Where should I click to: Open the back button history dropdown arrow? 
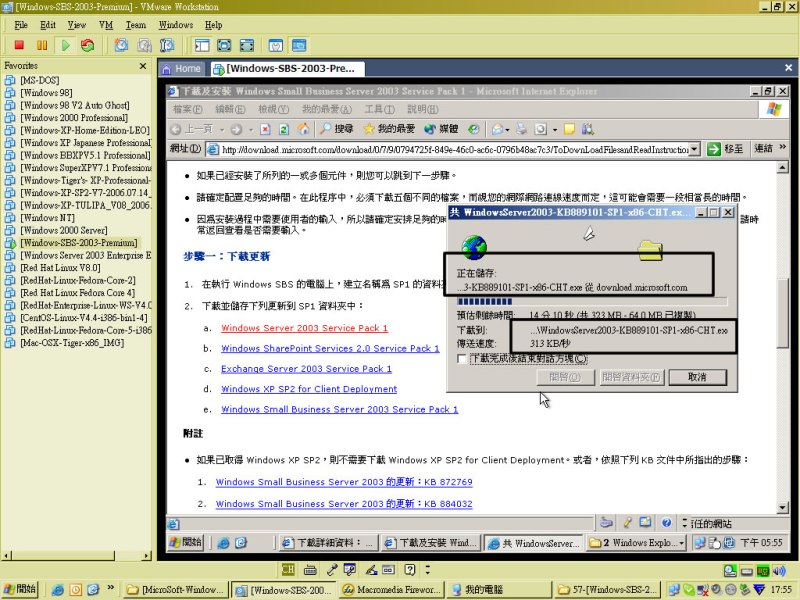click(222, 130)
